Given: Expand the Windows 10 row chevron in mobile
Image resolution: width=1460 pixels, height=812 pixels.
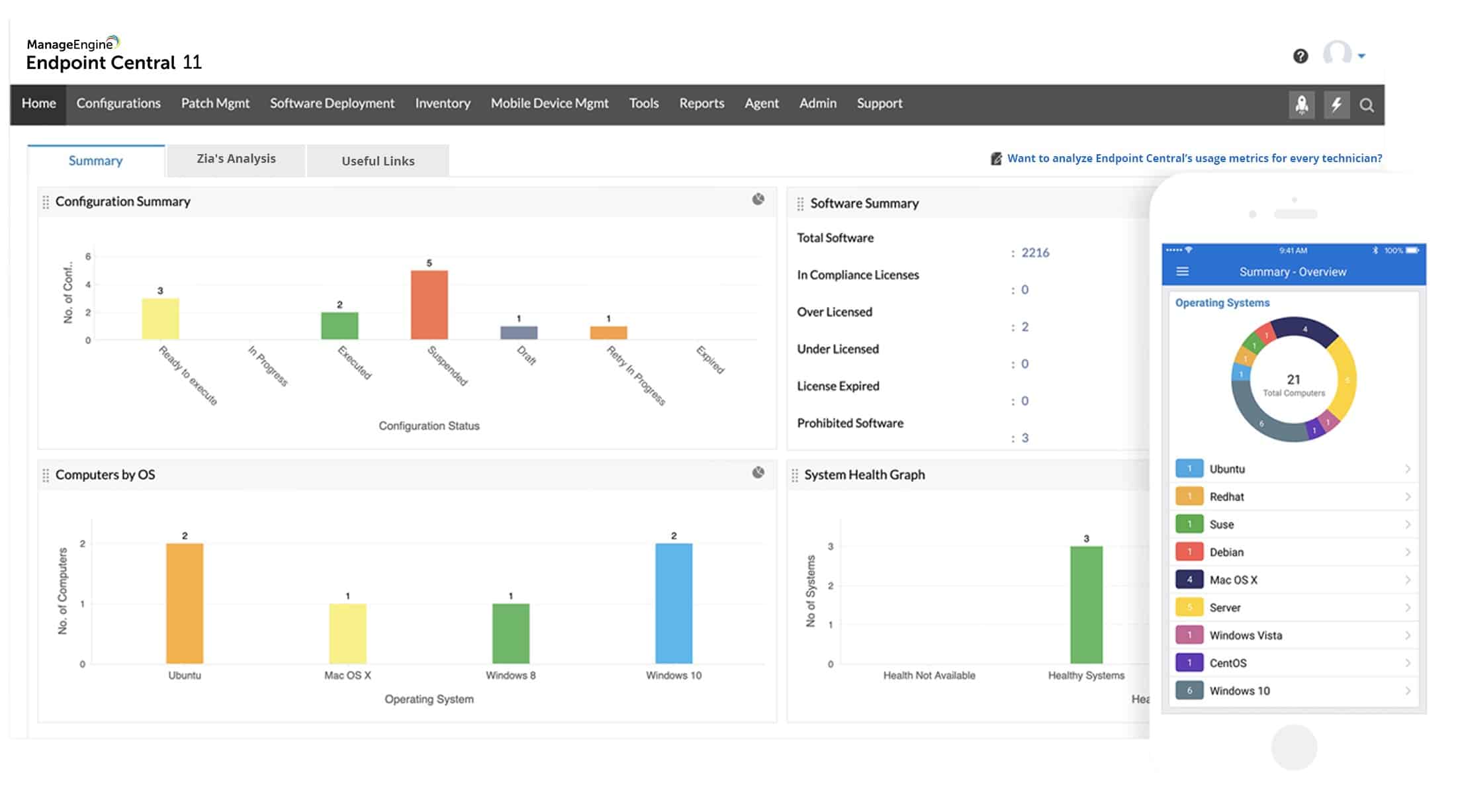Looking at the screenshot, I should point(1408,691).
